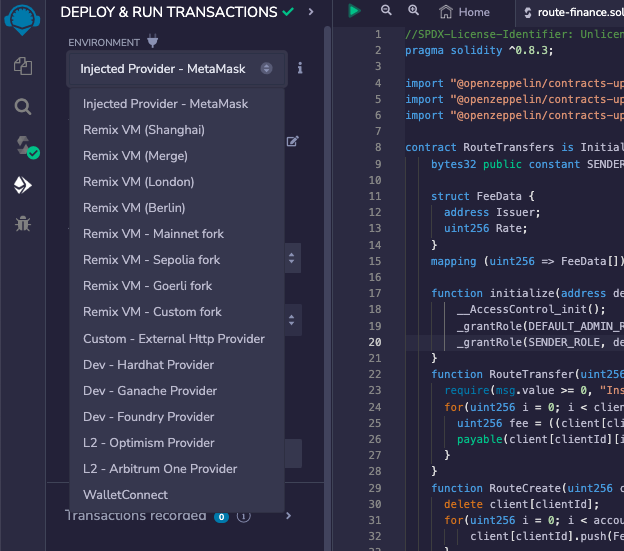The height and width of the screenshot is (551, 624).
Task: Open the File Explorer sidebar icon
Action: [22, 66]
